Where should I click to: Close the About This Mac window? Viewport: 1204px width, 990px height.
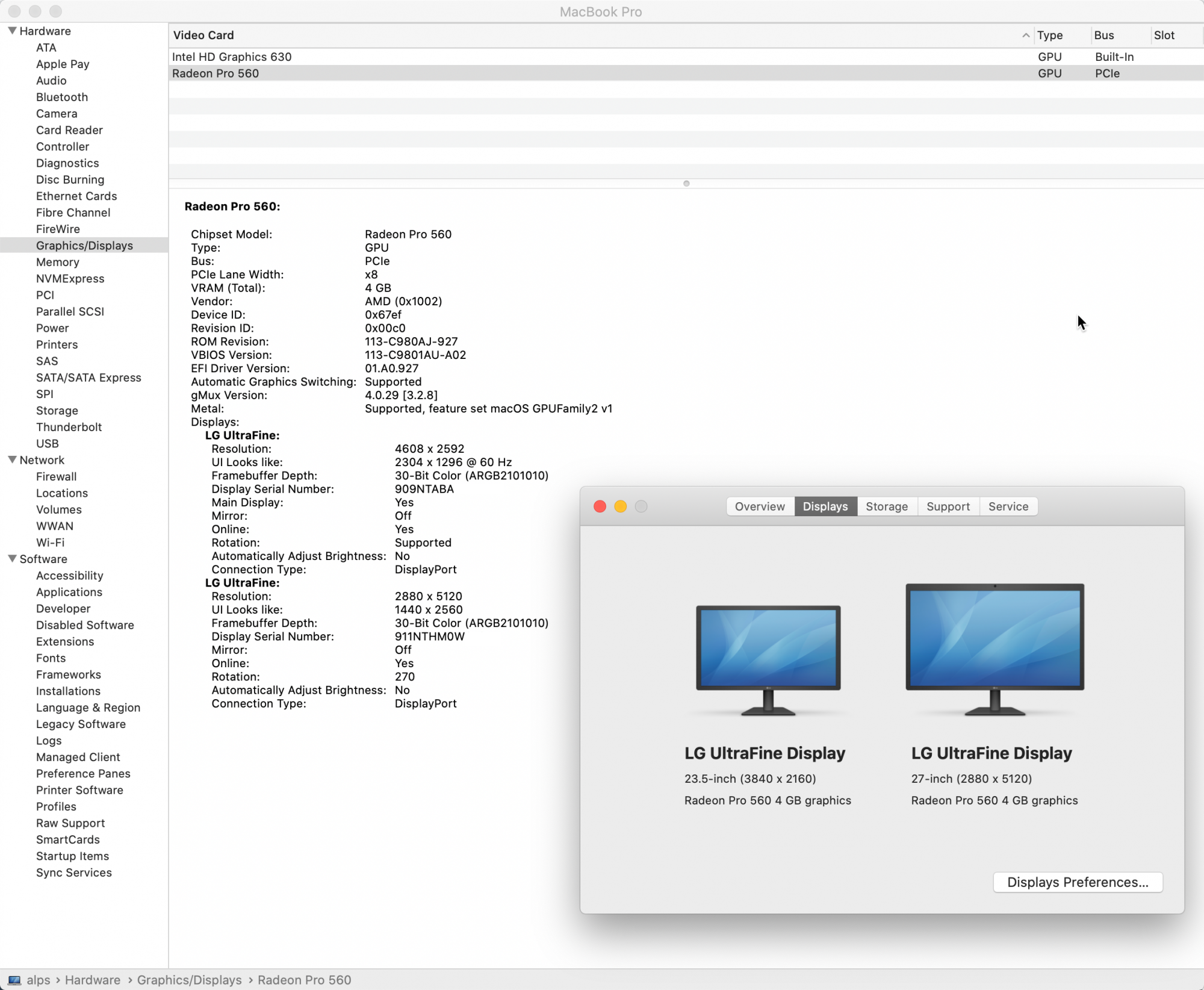(x=600, y=506)
